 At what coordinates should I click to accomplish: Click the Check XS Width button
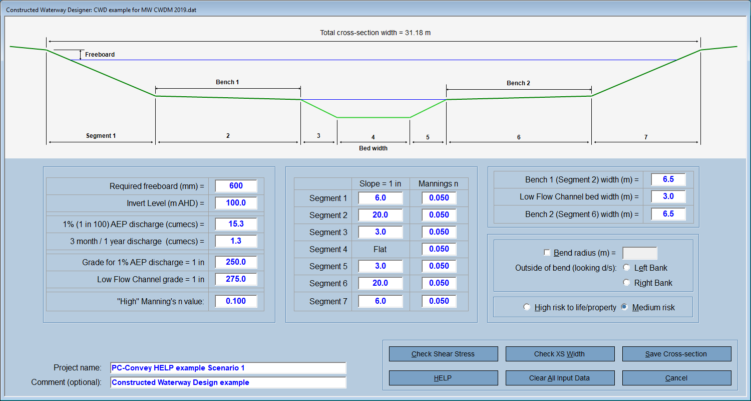click(560, 354)
